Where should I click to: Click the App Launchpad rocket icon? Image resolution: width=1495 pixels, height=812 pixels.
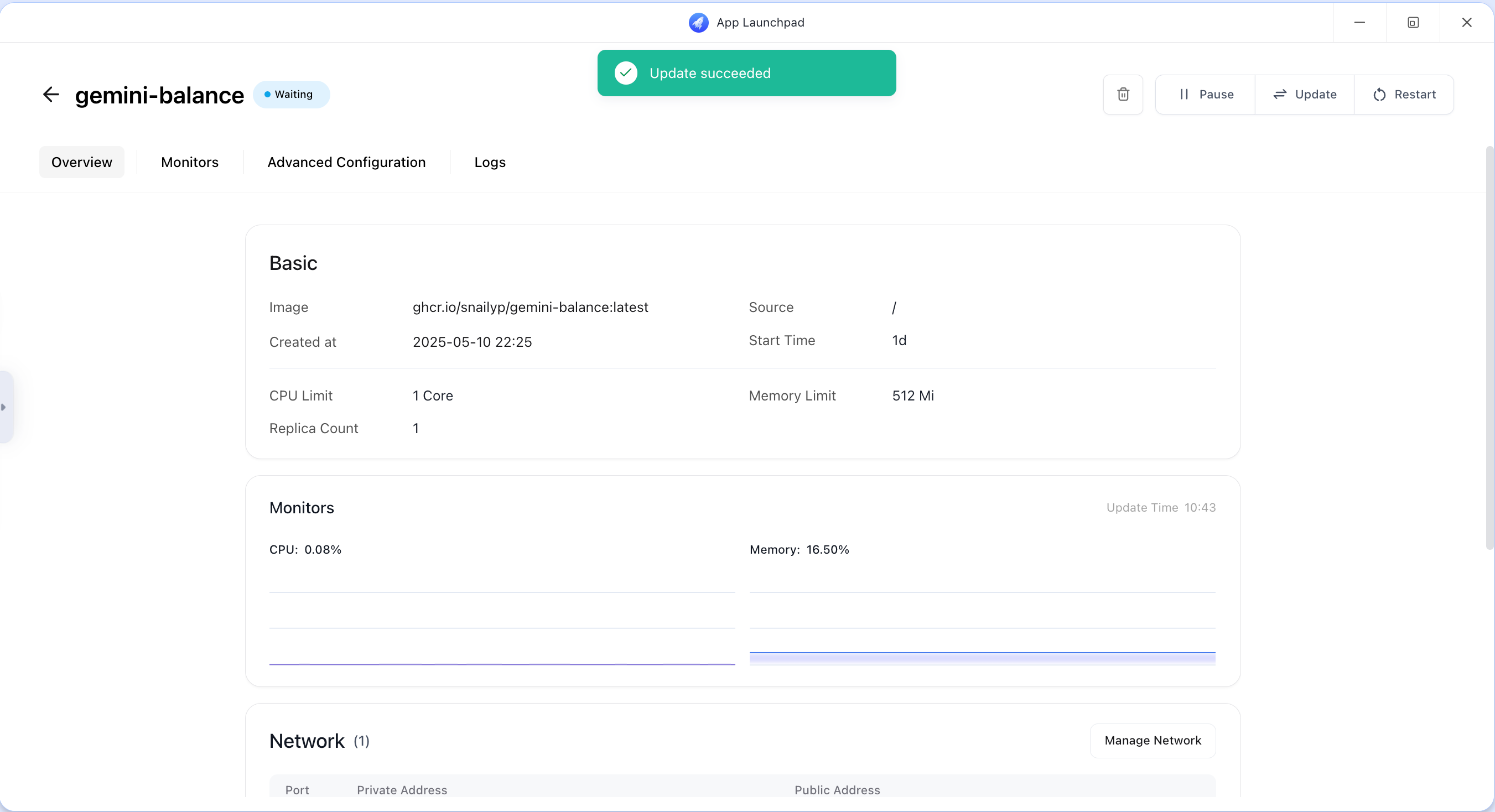698,23
